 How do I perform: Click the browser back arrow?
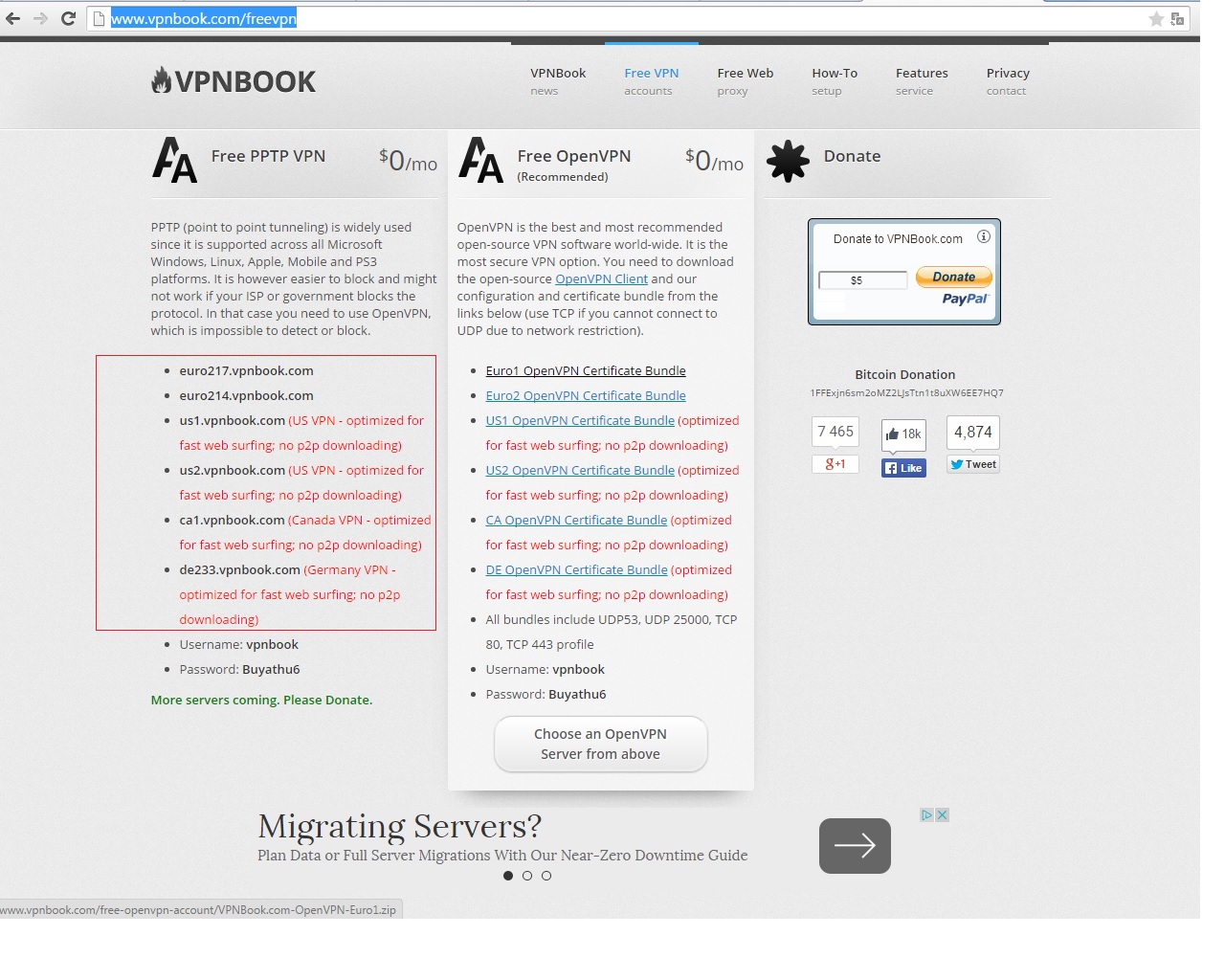point(13,18)
